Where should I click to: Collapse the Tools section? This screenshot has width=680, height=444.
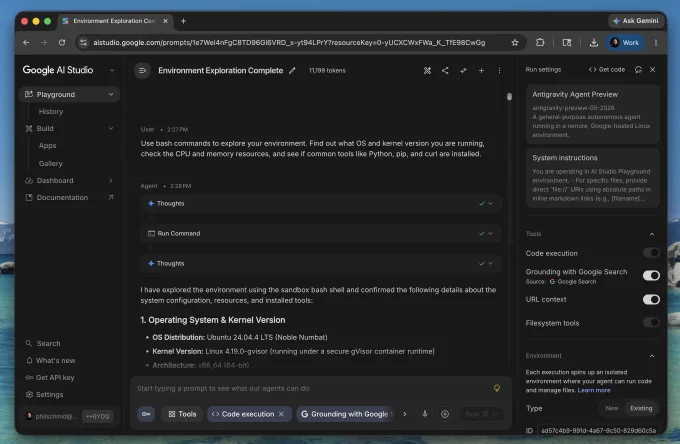tap(652, 234)
